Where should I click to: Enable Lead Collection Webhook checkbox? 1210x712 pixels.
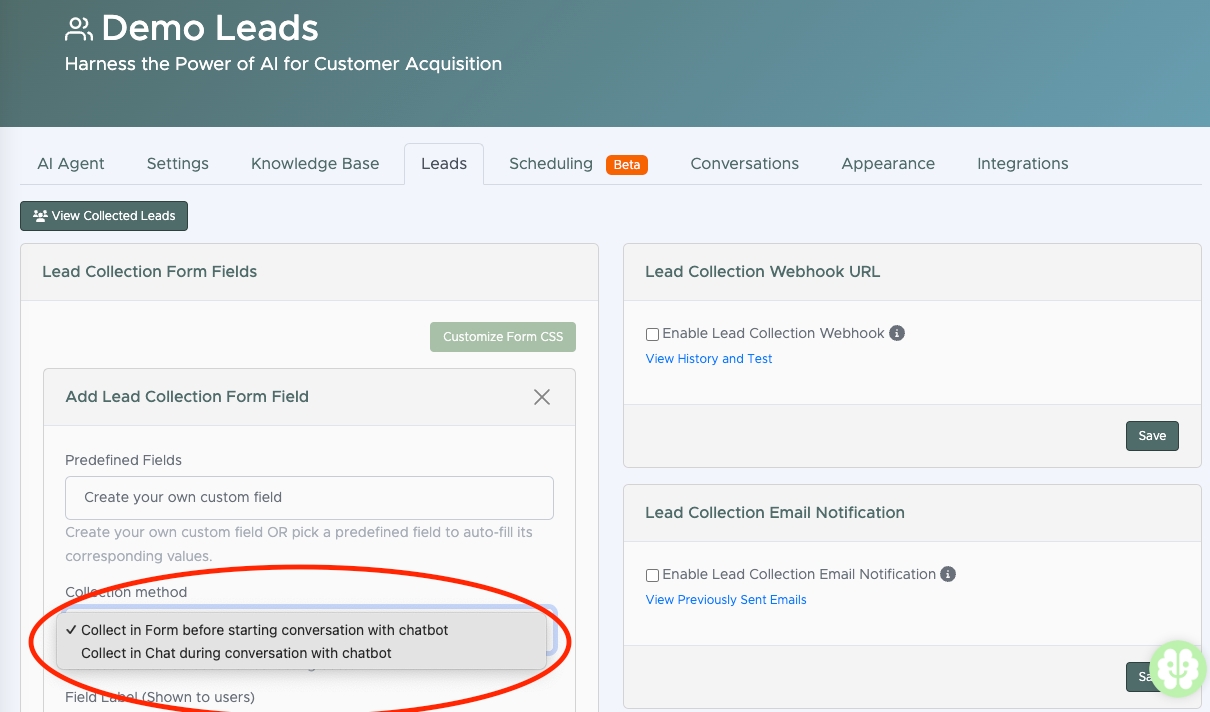point(652,334)
